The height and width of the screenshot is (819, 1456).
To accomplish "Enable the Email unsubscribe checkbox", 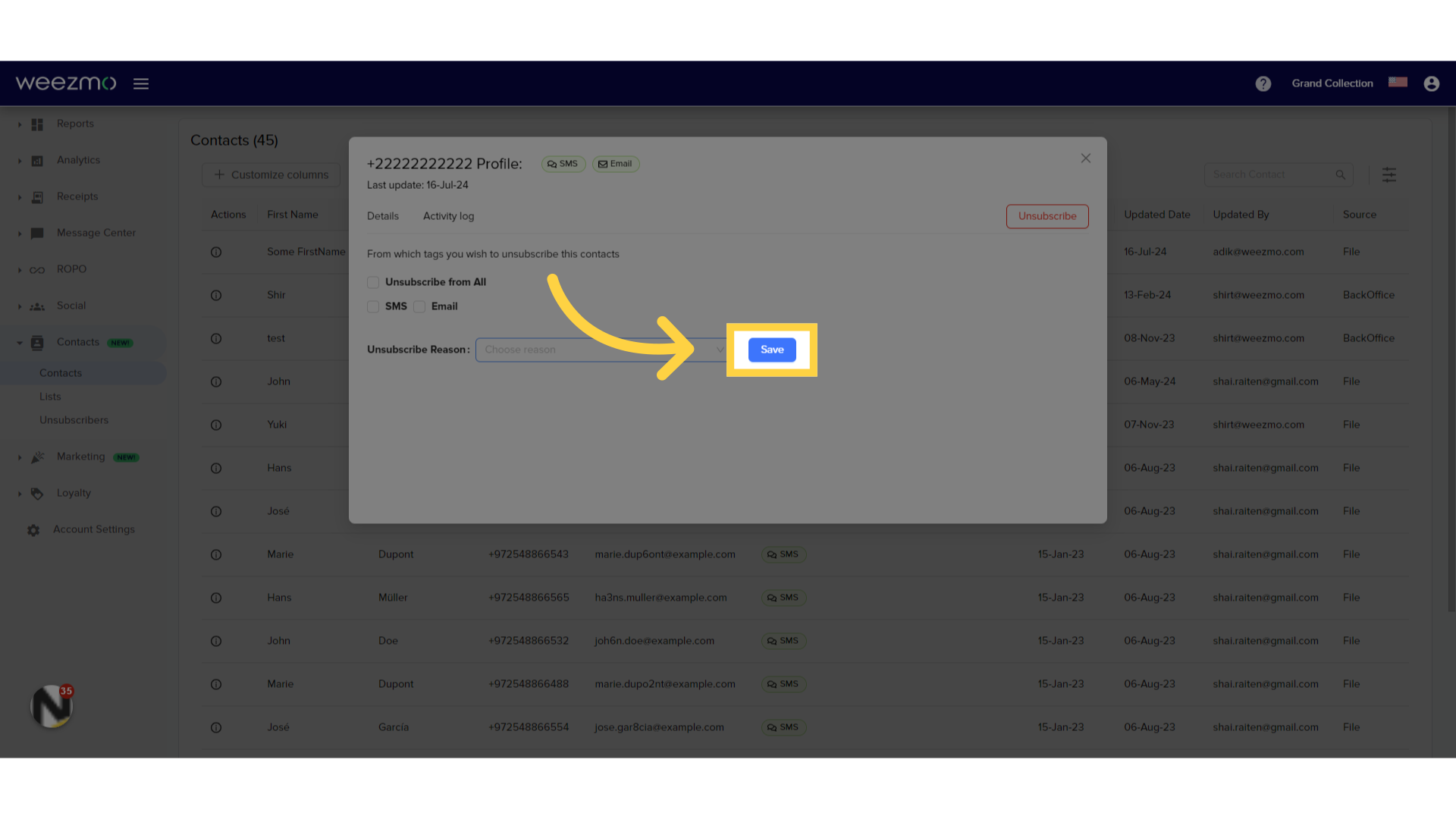I will 420,306.
